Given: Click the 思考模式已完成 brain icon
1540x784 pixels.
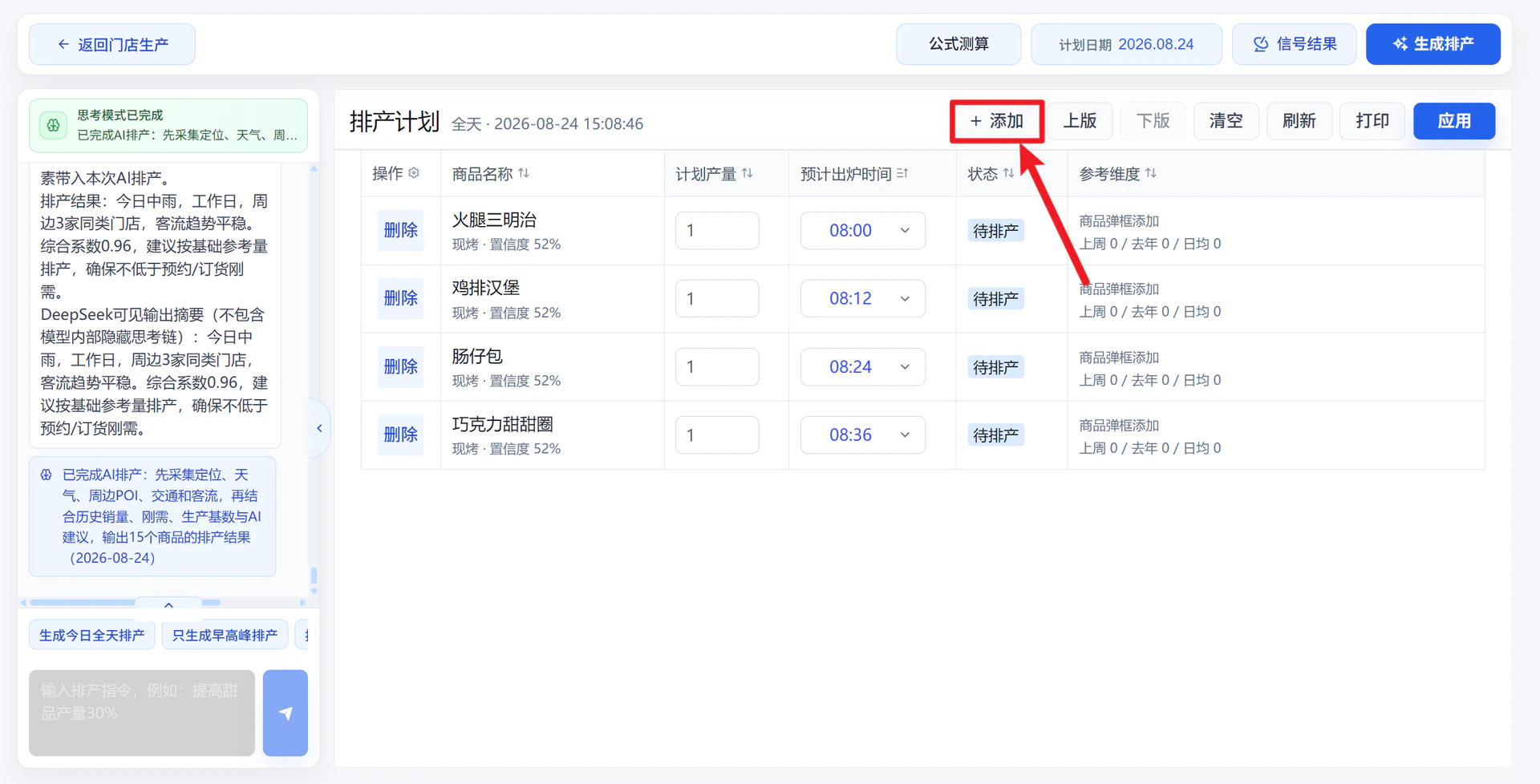Looking at the screenshot, I should pyautogui.click(x=53, y=125).
